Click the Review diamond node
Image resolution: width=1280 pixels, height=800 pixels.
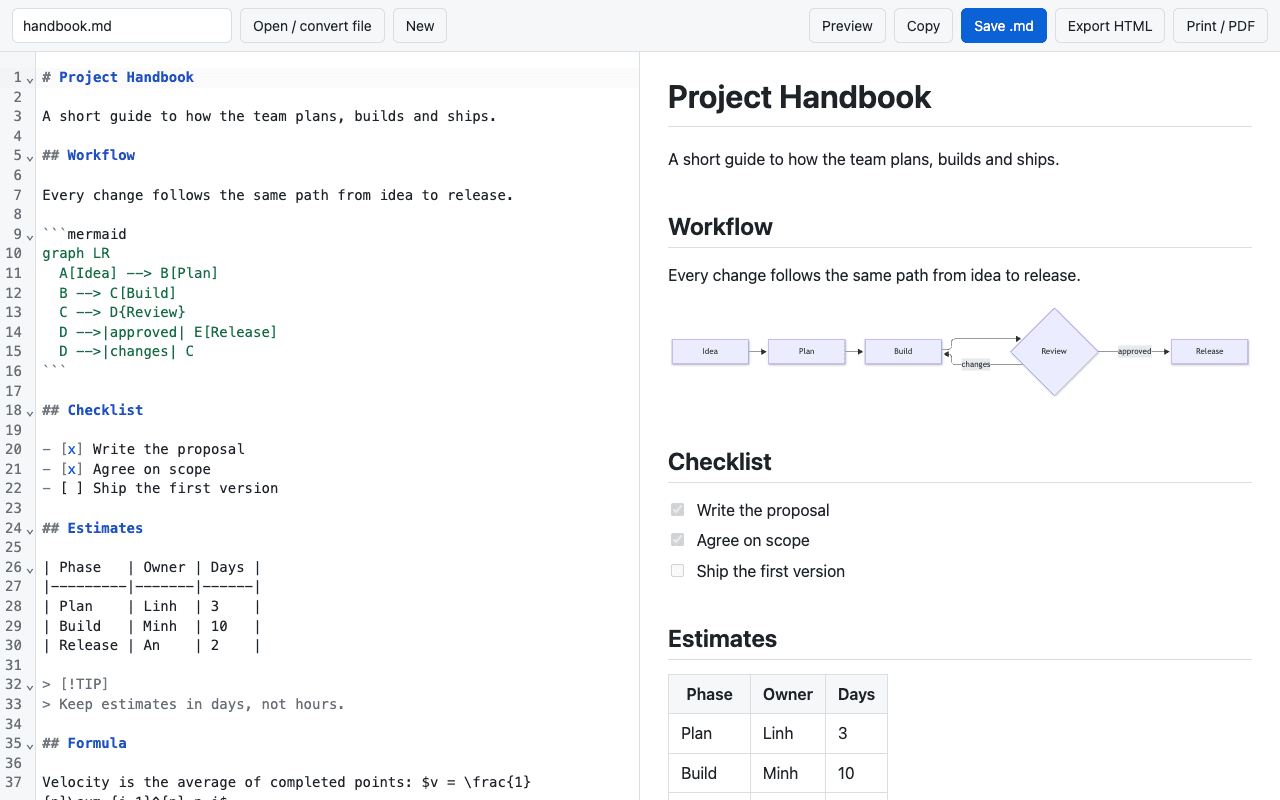[x=1054, y=351]
